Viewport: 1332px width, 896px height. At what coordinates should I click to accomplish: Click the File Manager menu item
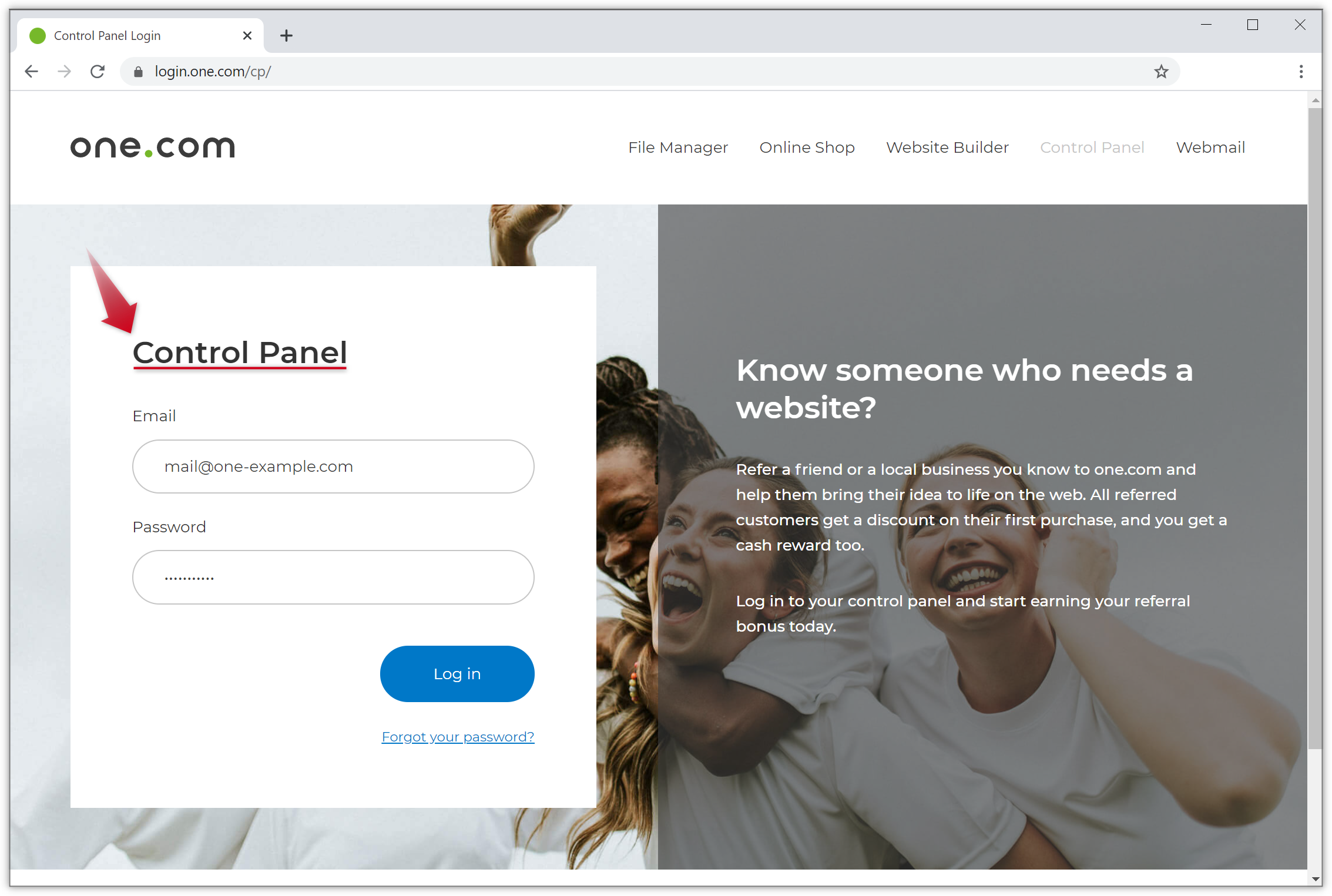[678, 147]
